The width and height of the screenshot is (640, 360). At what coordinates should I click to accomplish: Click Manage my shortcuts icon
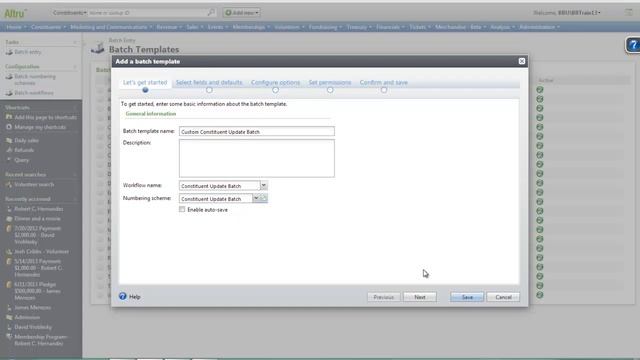[x=9, y=127]
